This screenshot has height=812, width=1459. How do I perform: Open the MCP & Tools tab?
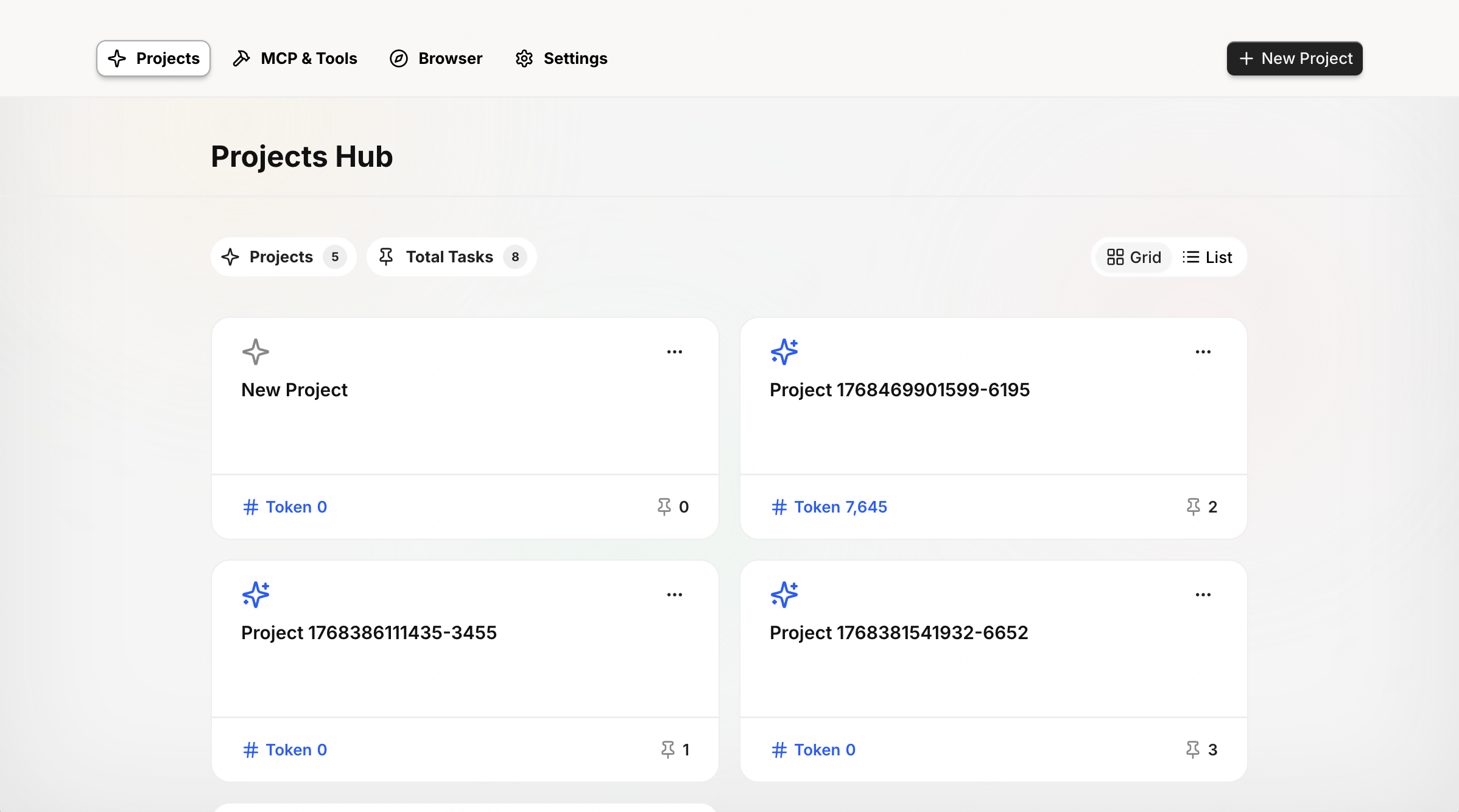coord(295,58)
